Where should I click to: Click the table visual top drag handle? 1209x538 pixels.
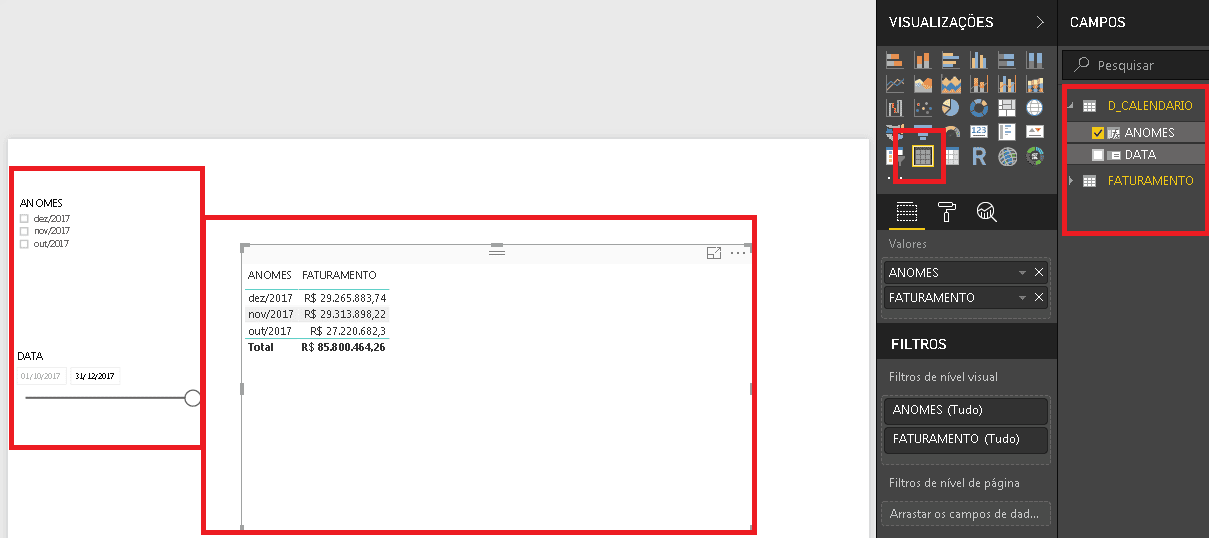tap(496, 251)
